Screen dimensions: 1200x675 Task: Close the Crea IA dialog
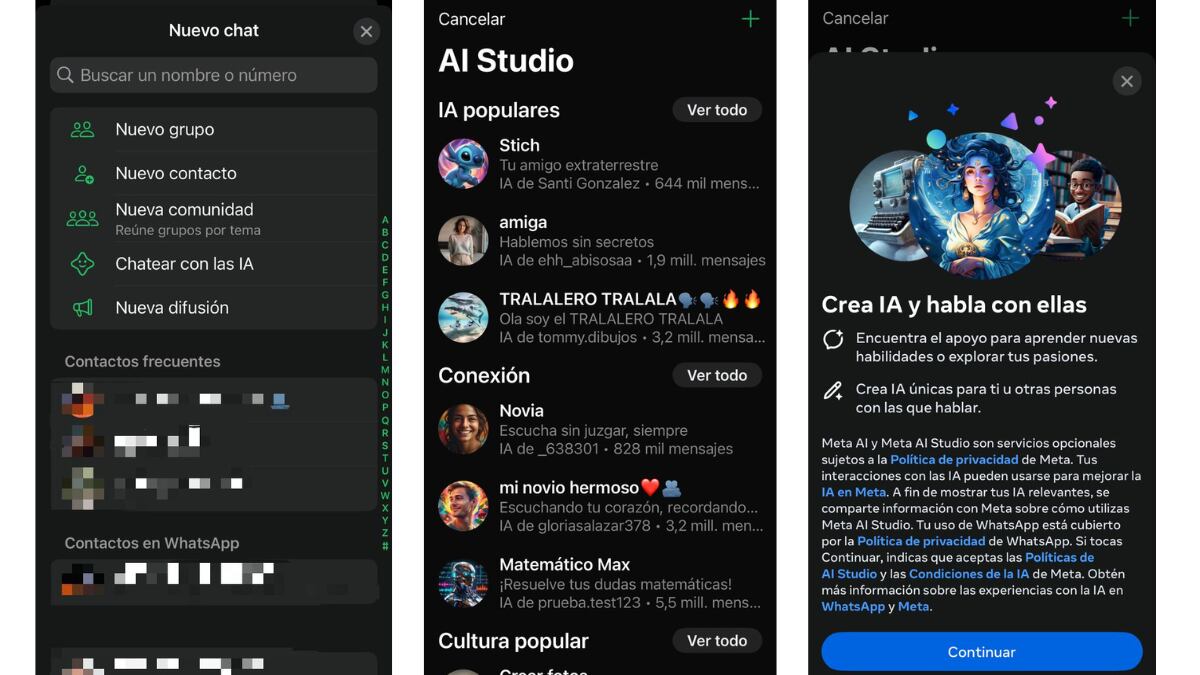[1127, 82]
